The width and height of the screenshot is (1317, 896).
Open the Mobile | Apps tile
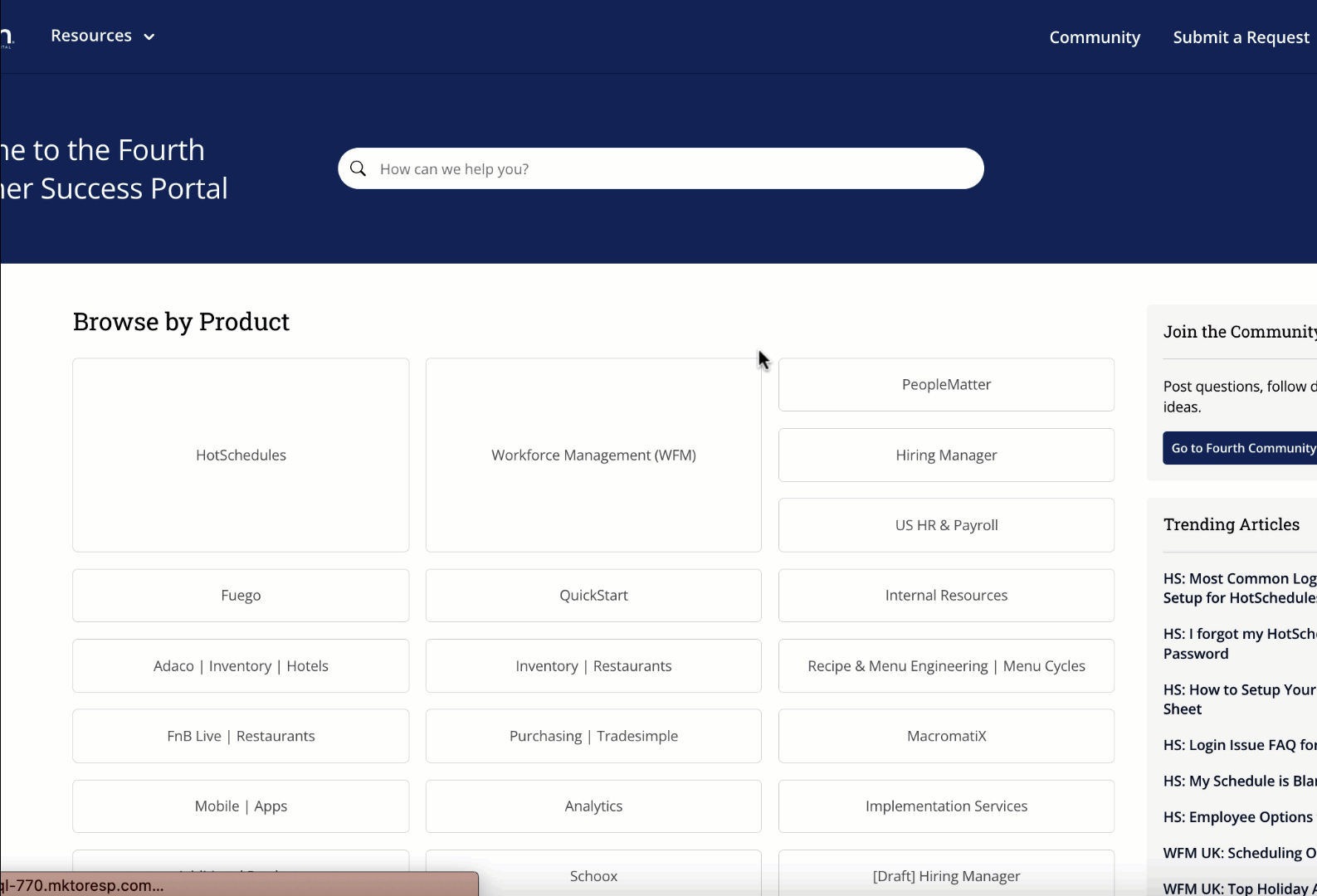241,806
